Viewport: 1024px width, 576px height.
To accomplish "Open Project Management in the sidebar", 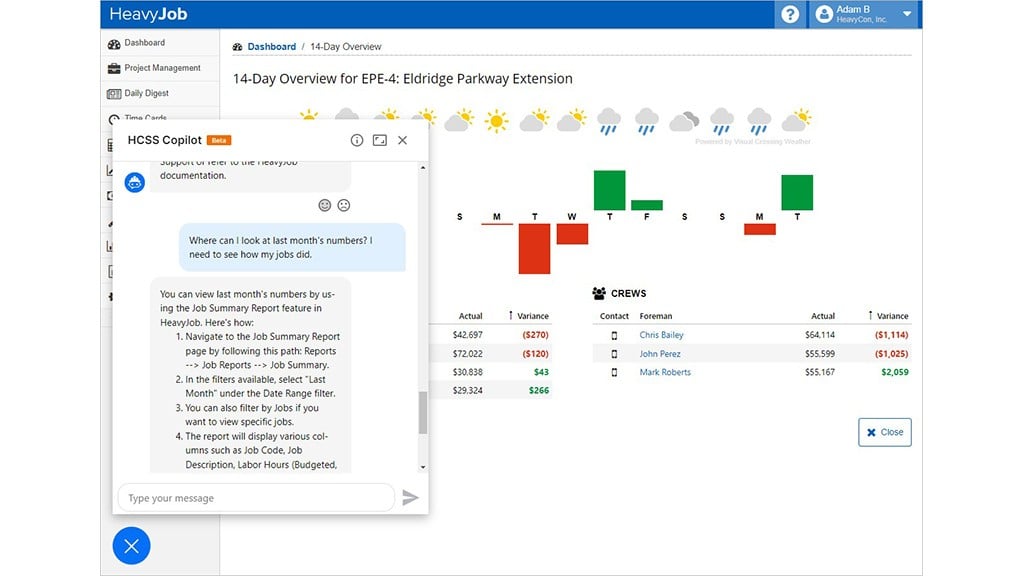I will (x=160, y=68).
